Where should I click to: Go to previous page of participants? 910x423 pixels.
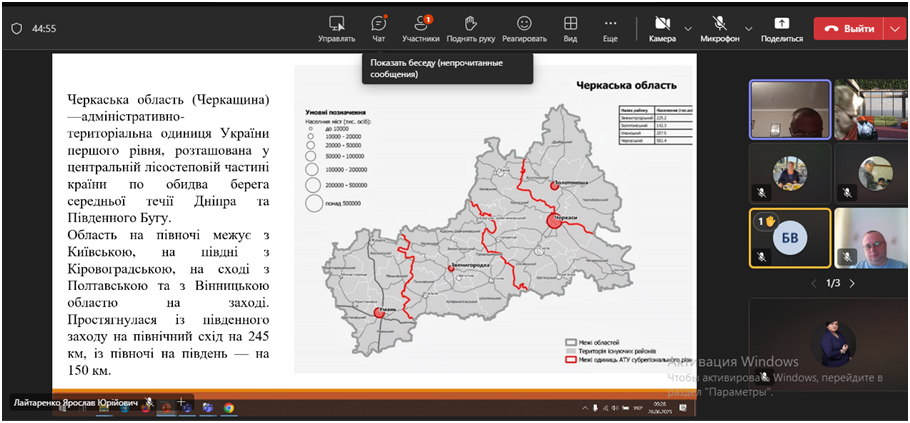[812, 284]
